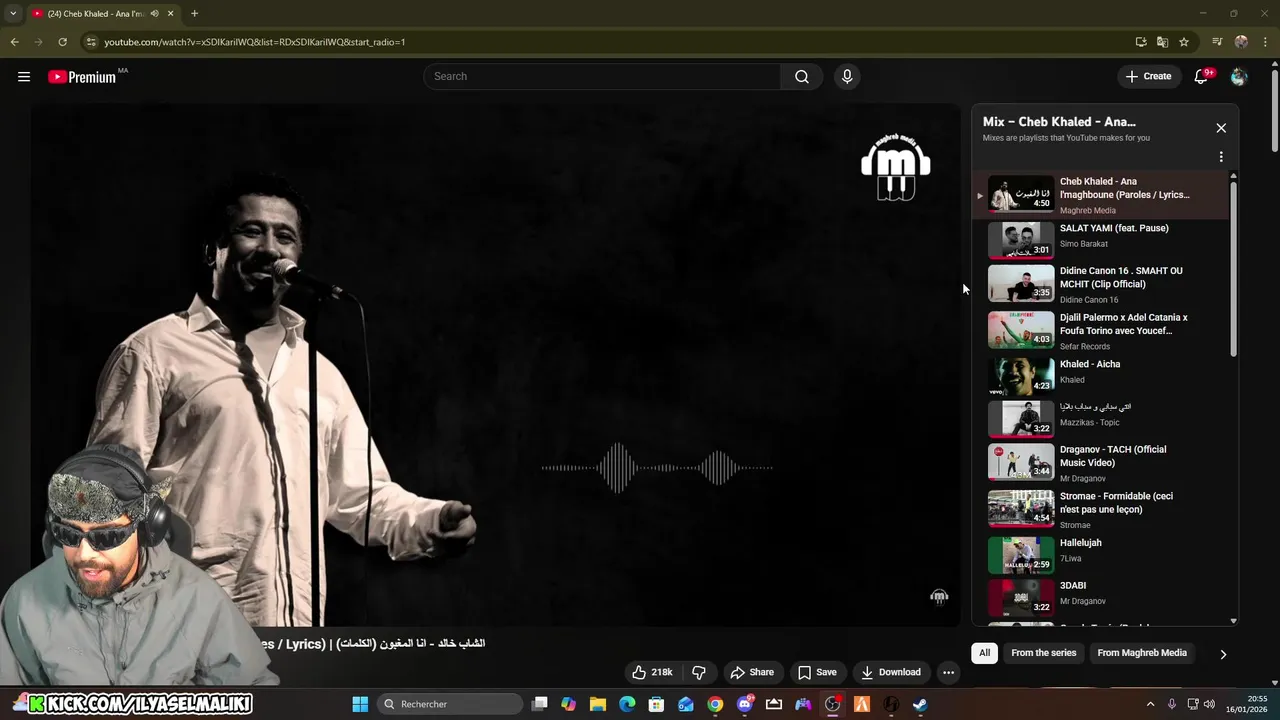The height and width of the screenshot is (720, 1280).
Task: Open the Mazzikas - Topic video thumbnail
Action: tap(1021, 418)
